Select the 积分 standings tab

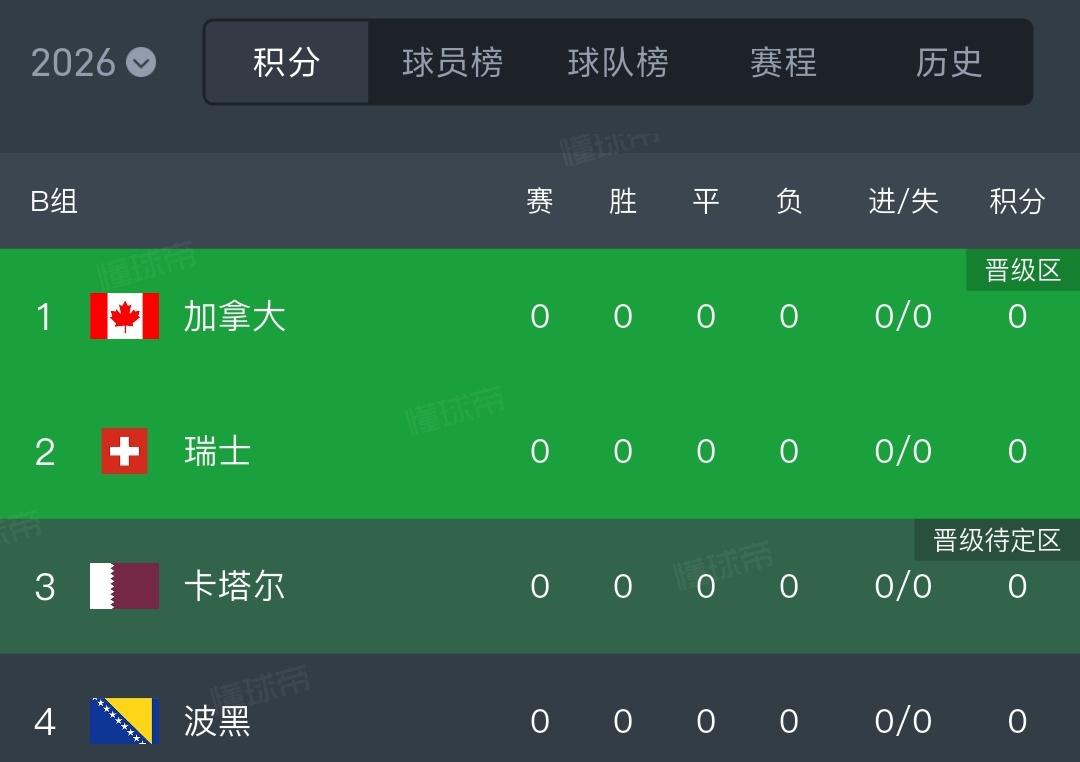286,62
